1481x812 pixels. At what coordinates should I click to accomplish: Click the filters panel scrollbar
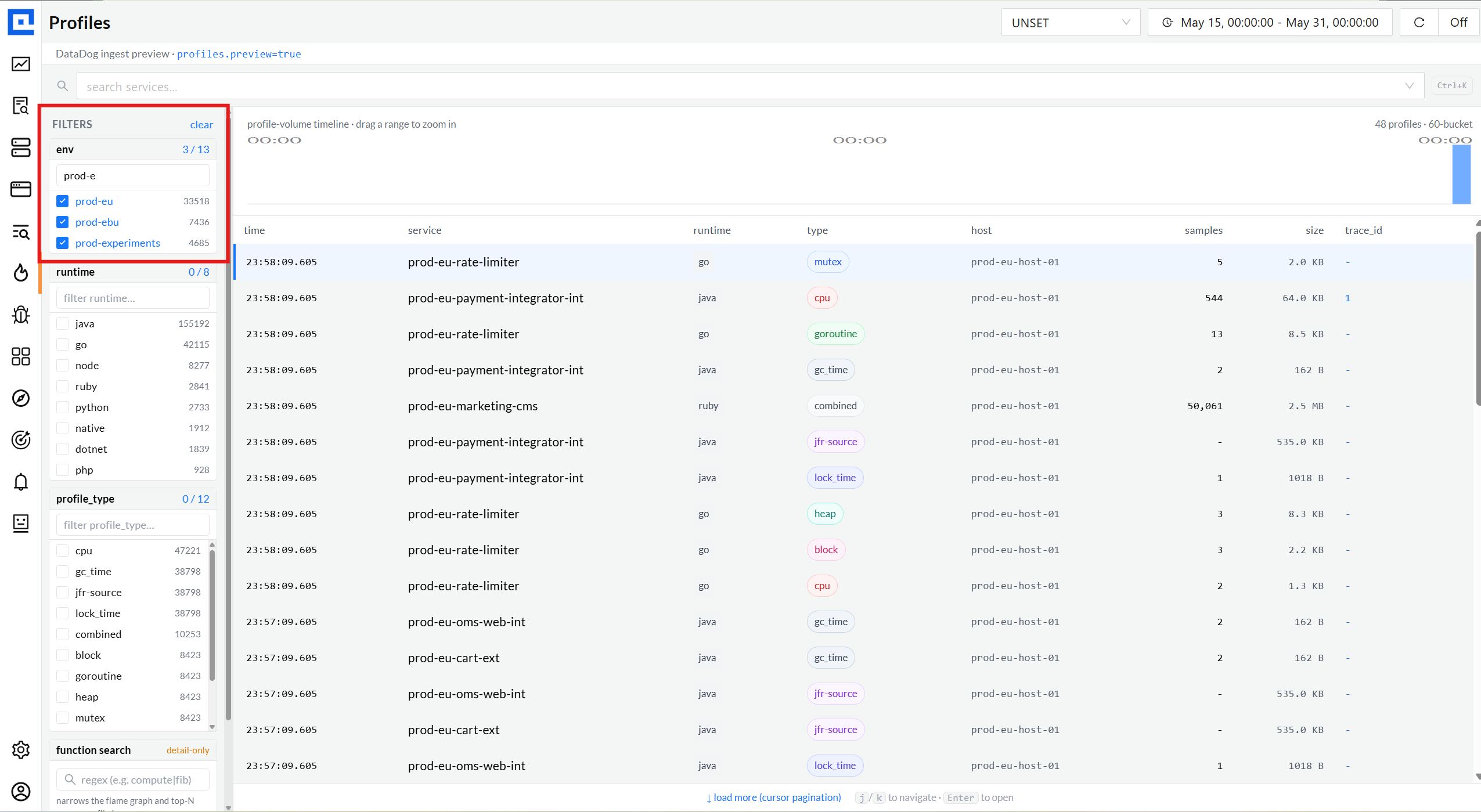[229, 418]
